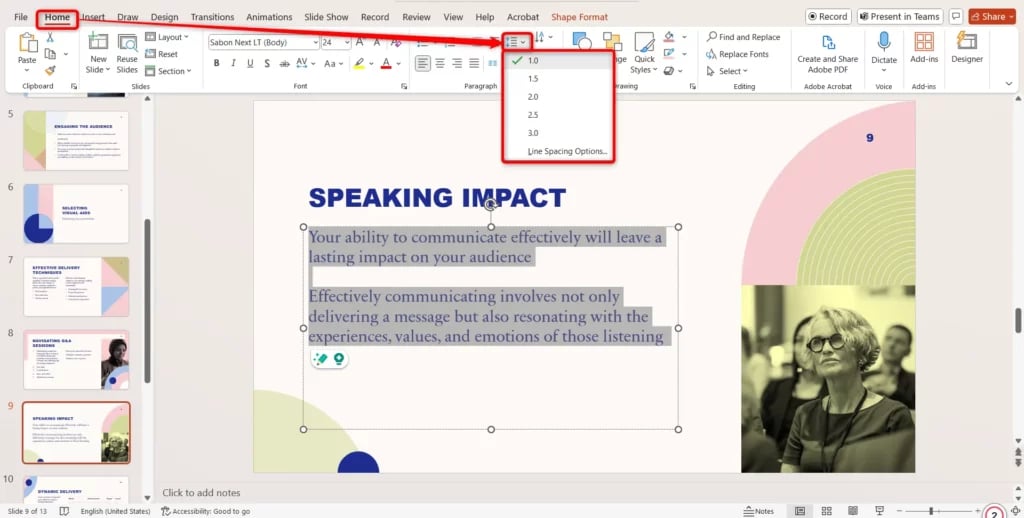
Task: Open character spacing dropdown
Action: pos(305,63)
